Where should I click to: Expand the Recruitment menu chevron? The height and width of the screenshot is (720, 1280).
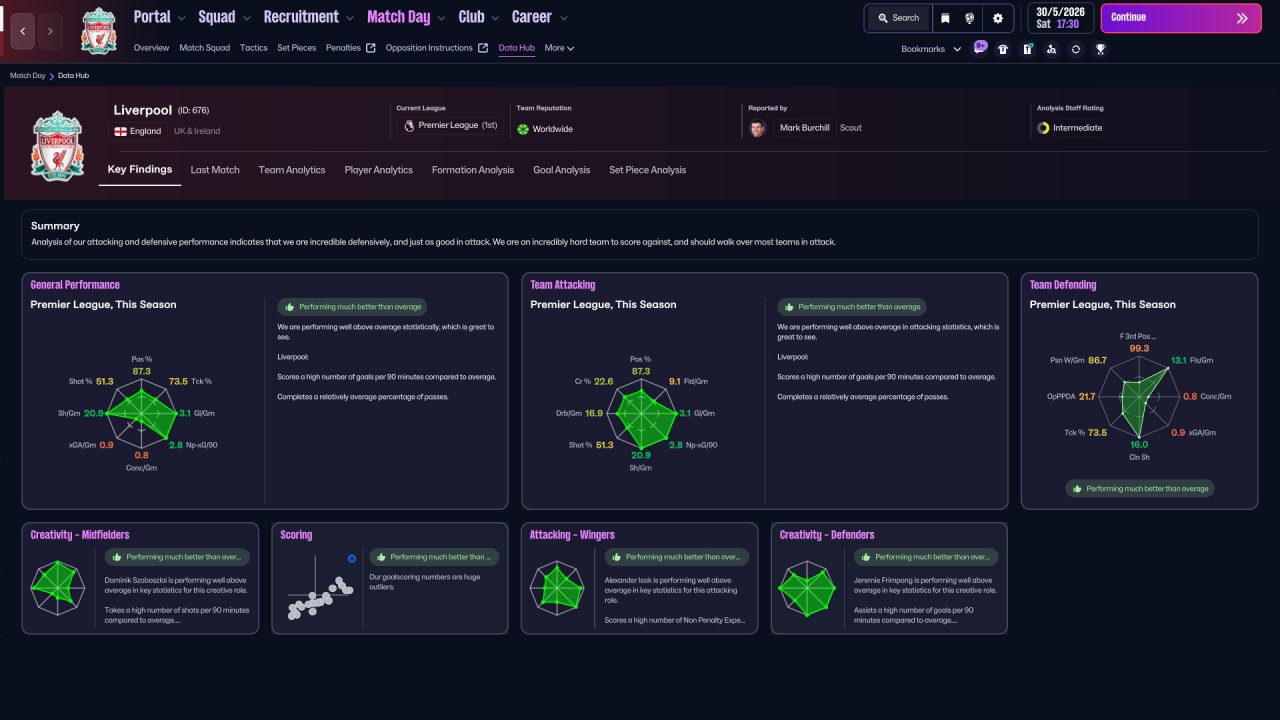point(350,18)
